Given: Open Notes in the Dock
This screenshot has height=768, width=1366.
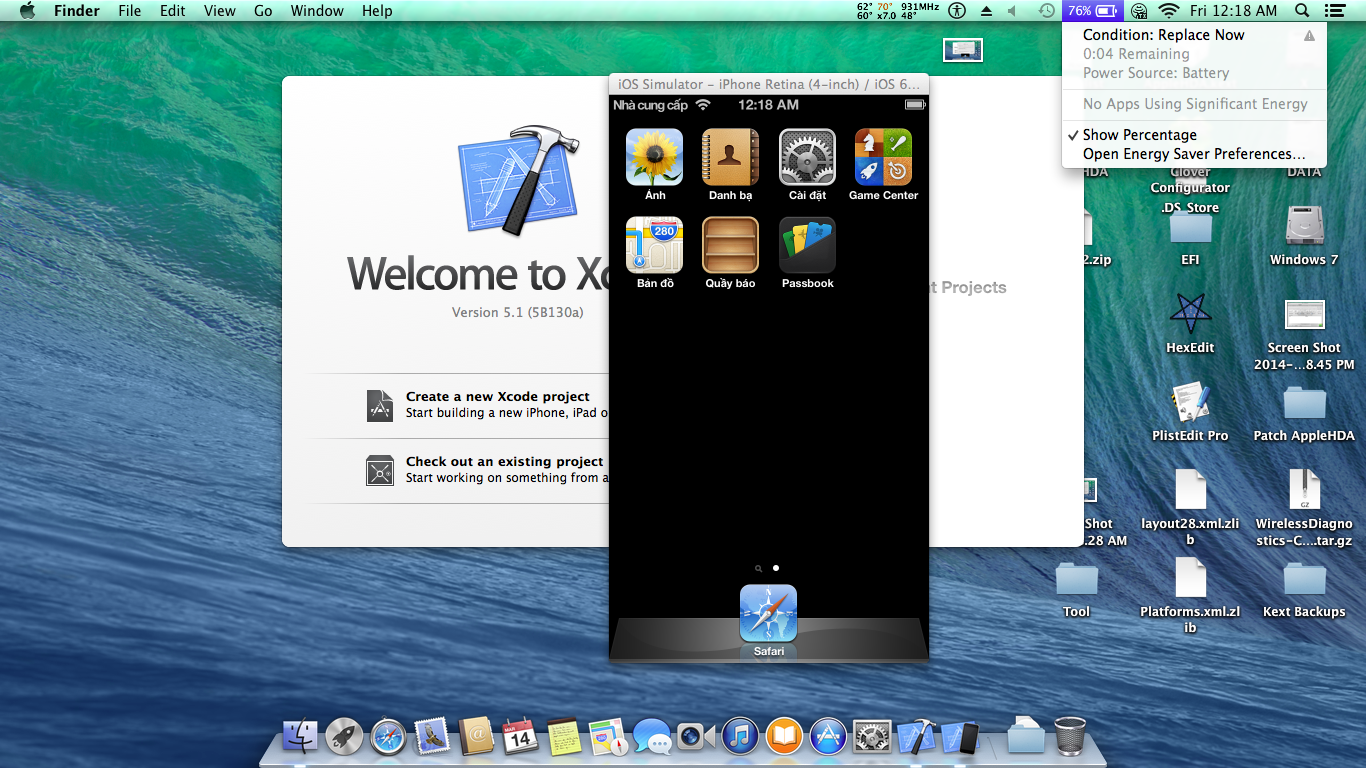Looking at the screenshot, I should [x=564, y=737].
